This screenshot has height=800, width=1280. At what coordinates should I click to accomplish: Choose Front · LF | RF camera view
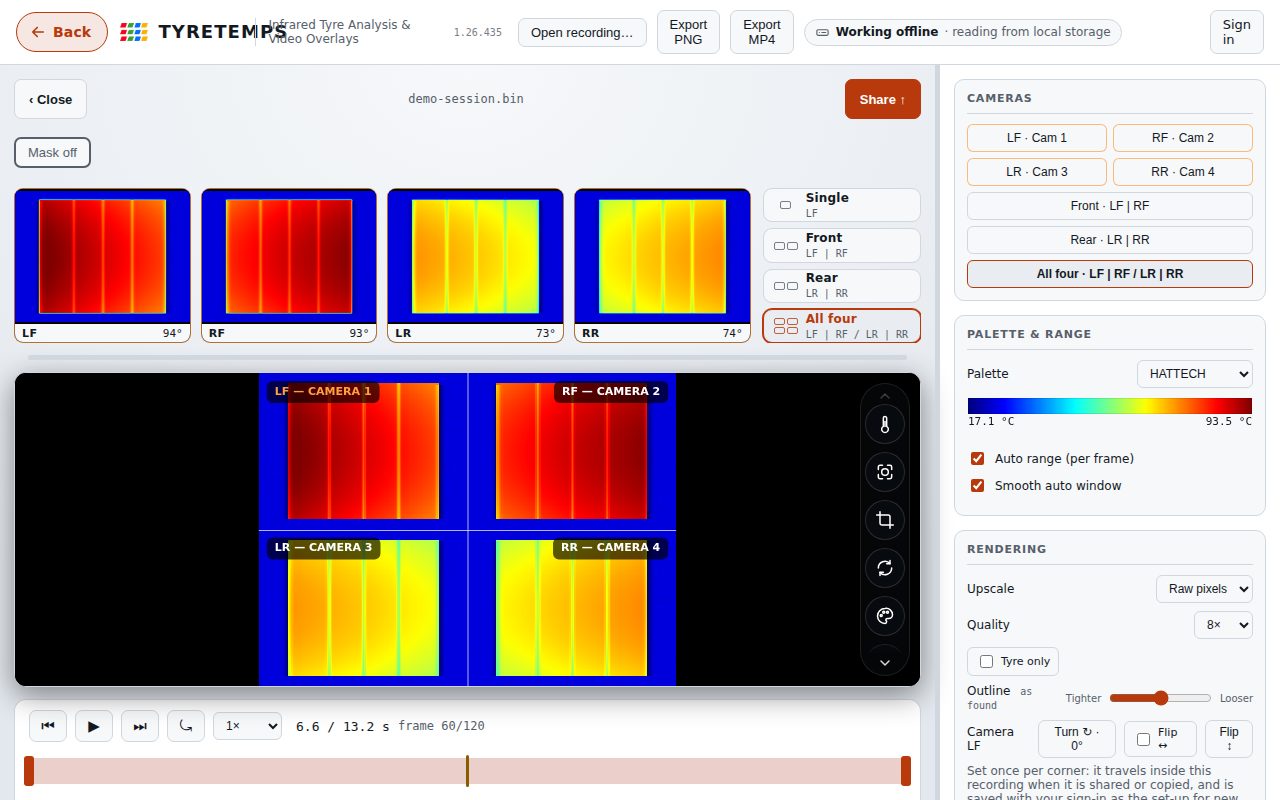click(x=1110, y=206)
